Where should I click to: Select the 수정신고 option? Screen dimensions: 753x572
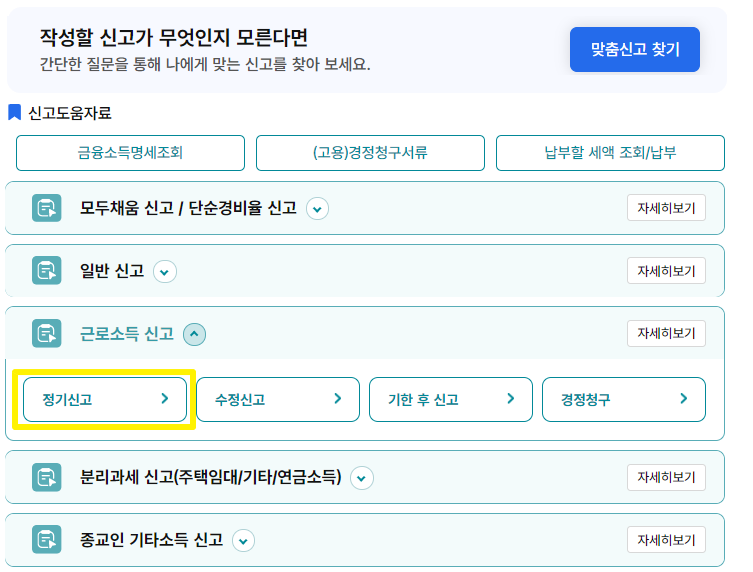[x=277, y=399]
